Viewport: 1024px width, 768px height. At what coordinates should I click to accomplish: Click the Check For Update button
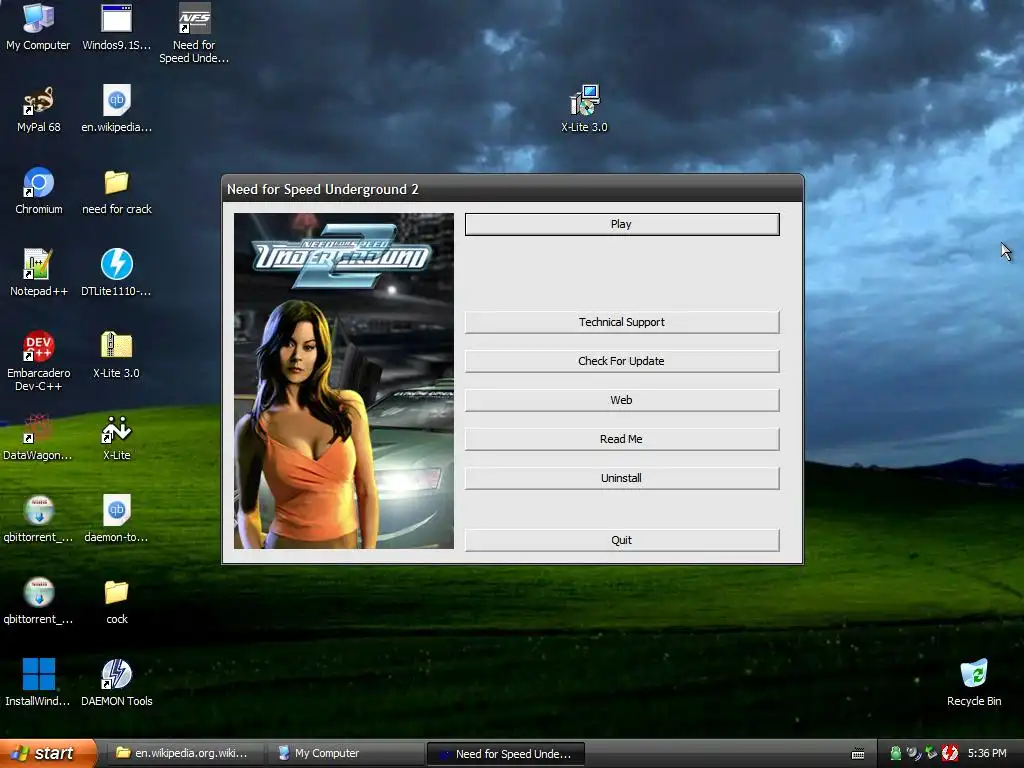[622, 361]
